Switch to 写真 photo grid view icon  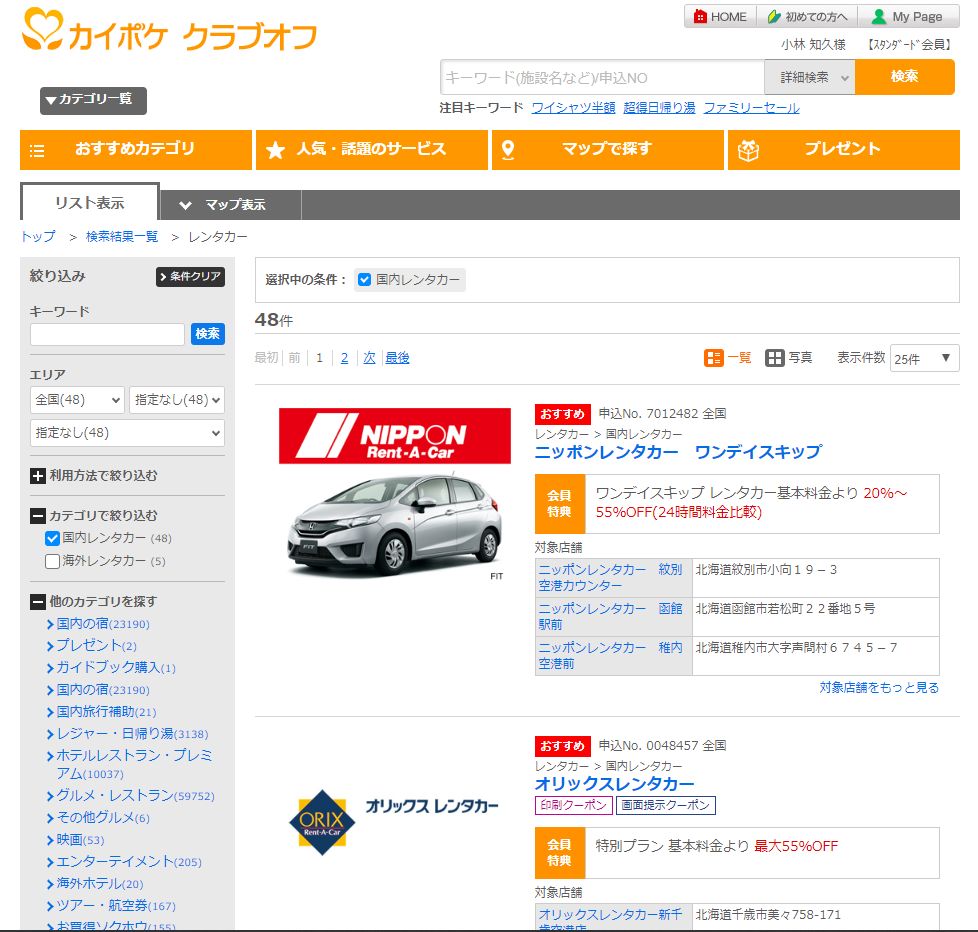tap(775, 357)
